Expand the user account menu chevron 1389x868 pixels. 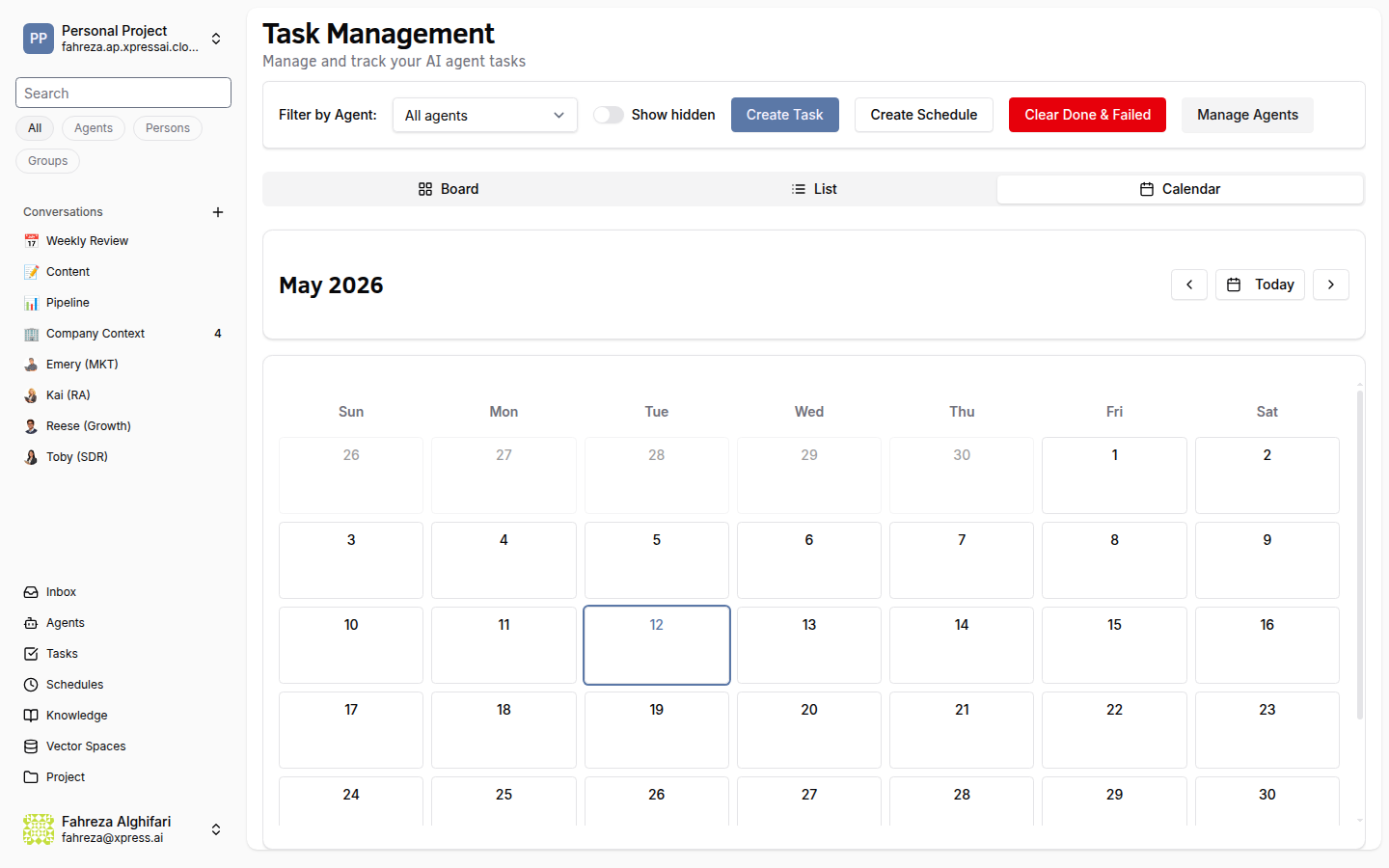(x=216, y=829)
